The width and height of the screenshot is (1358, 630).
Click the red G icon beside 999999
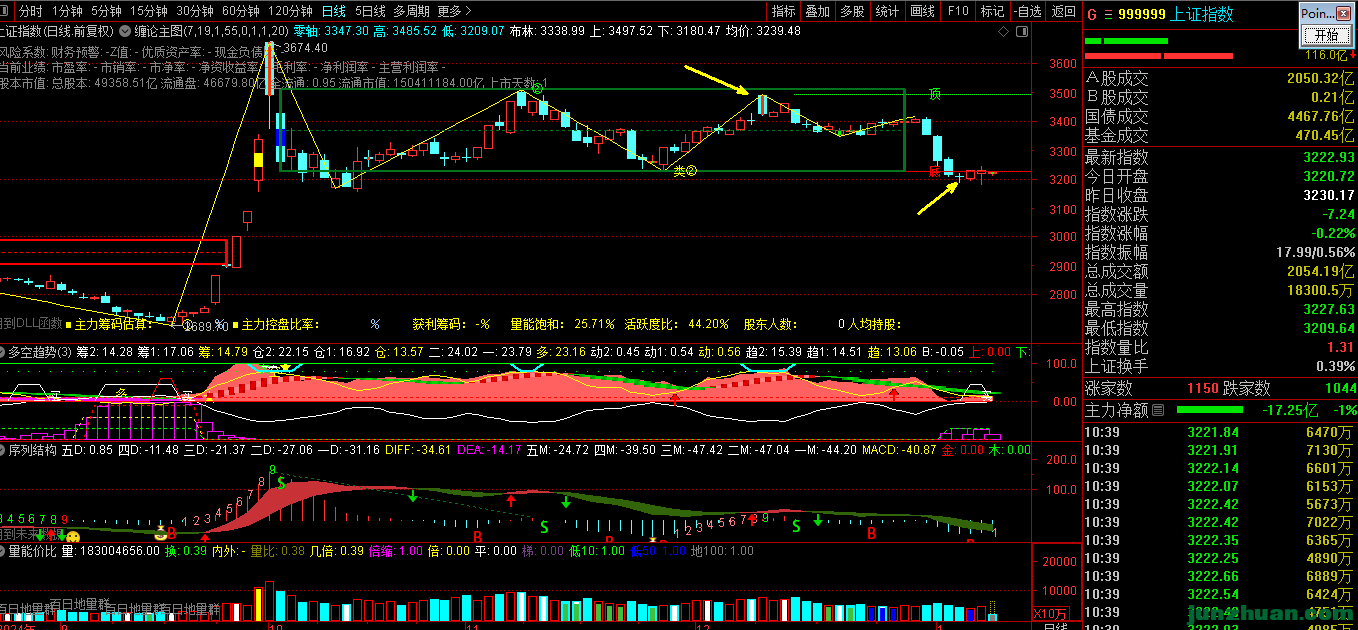point(1091,14)
